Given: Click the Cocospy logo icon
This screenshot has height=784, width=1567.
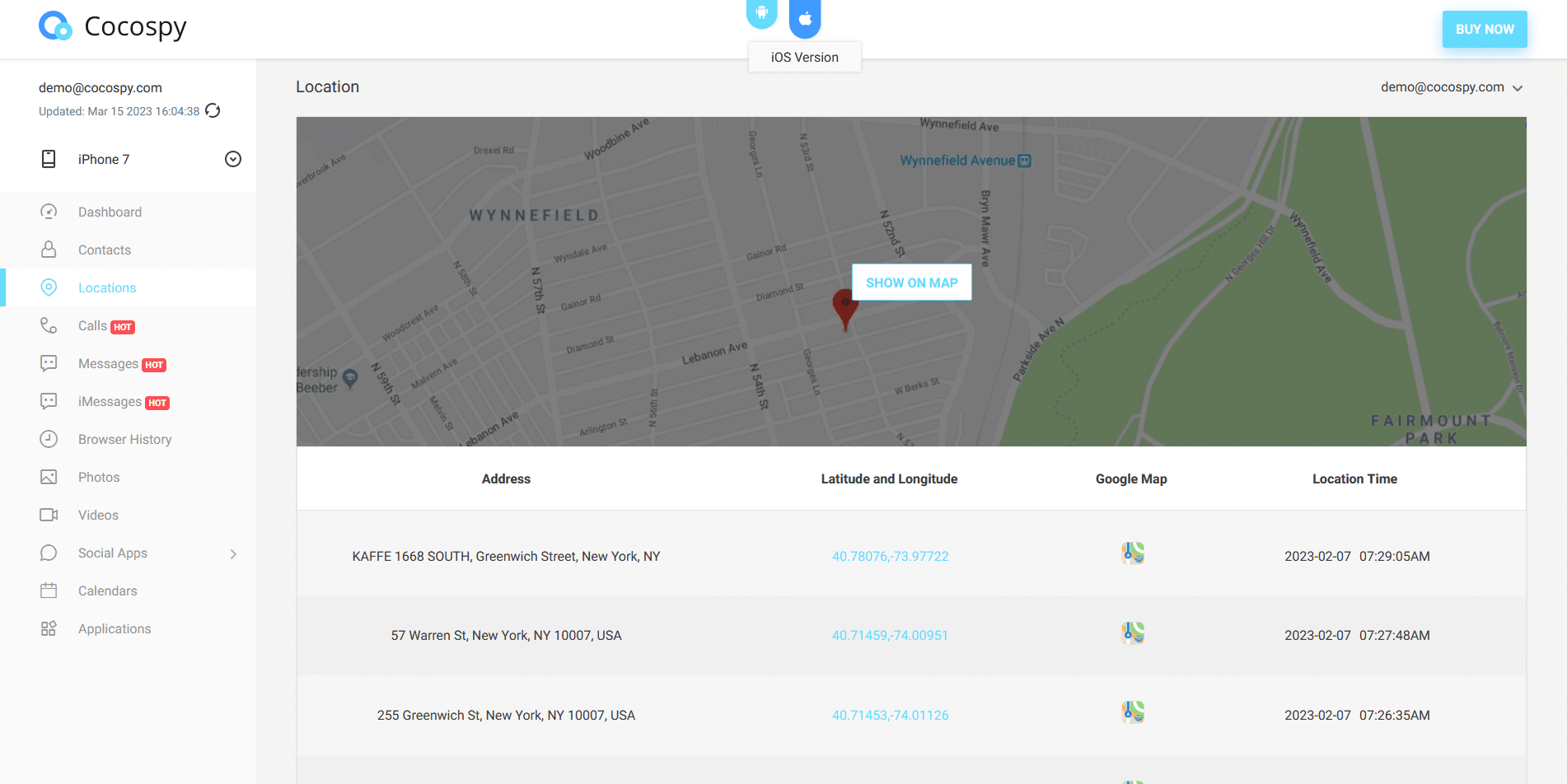Looking at the screenshot, I should [x=56, y=26].
